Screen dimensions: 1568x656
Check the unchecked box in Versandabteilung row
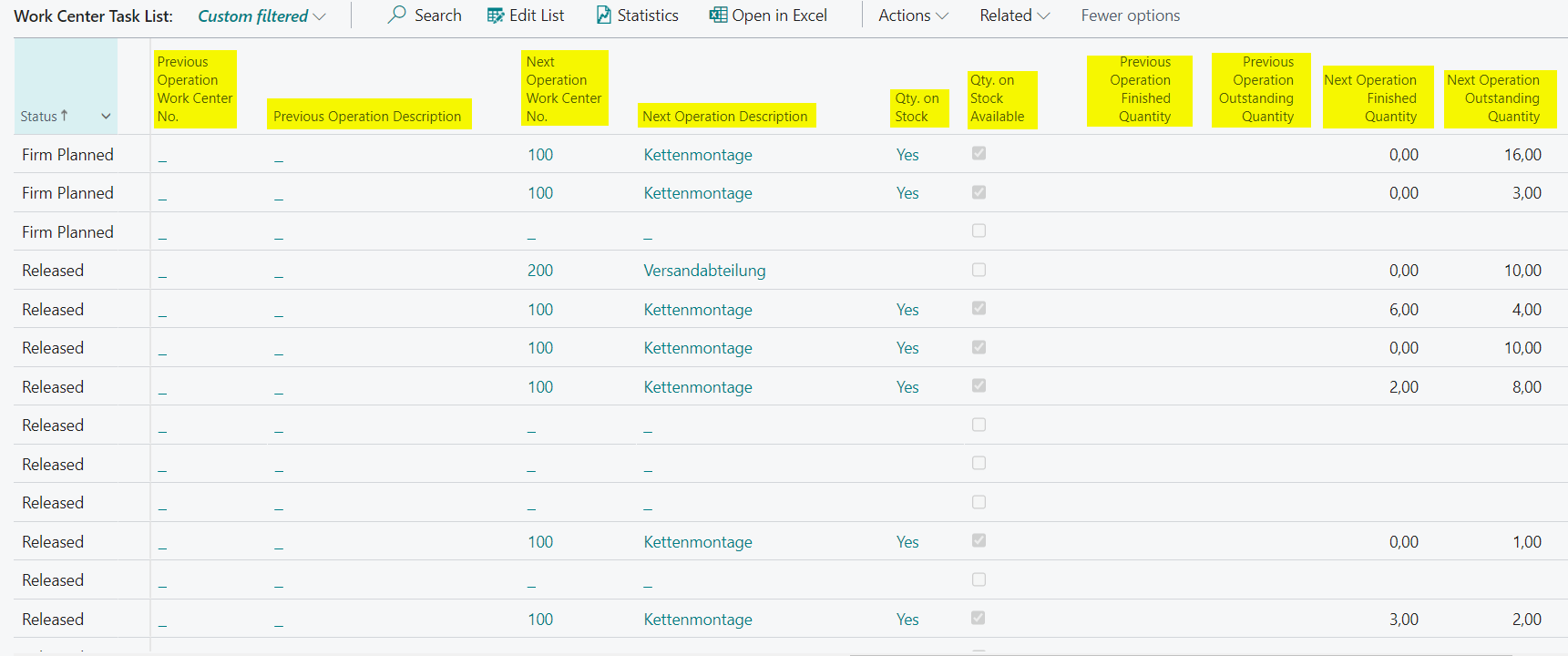pyautogui.click(x=979, y=270)
